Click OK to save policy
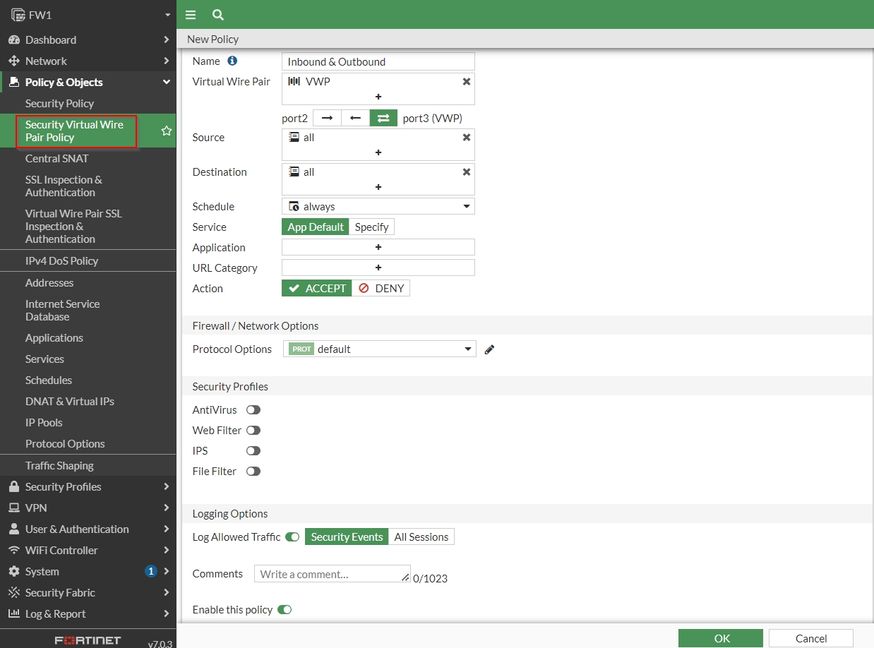This screenshot has height=648, width=874. (x=721, y=639)
